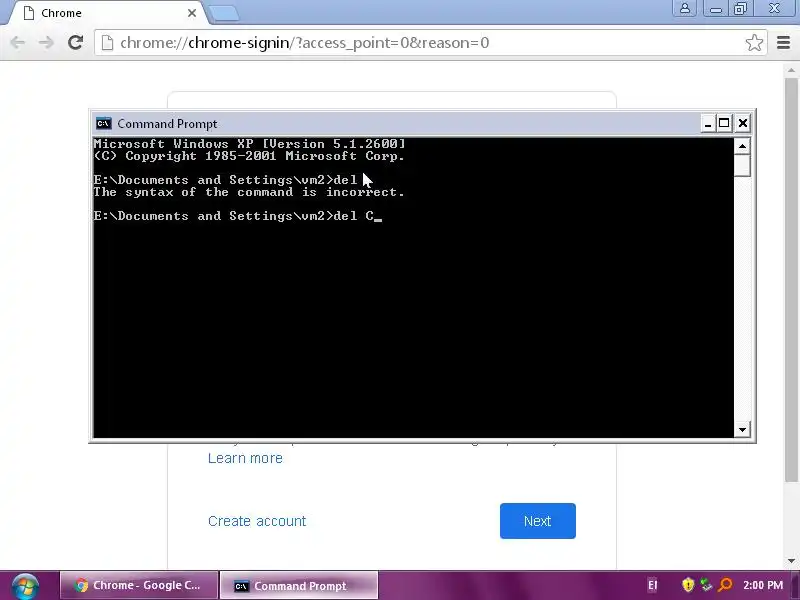Screen dimensions: 800x600
Task: Click 'The syntax of the command is incorrect.' text
Action: [249, 192]
